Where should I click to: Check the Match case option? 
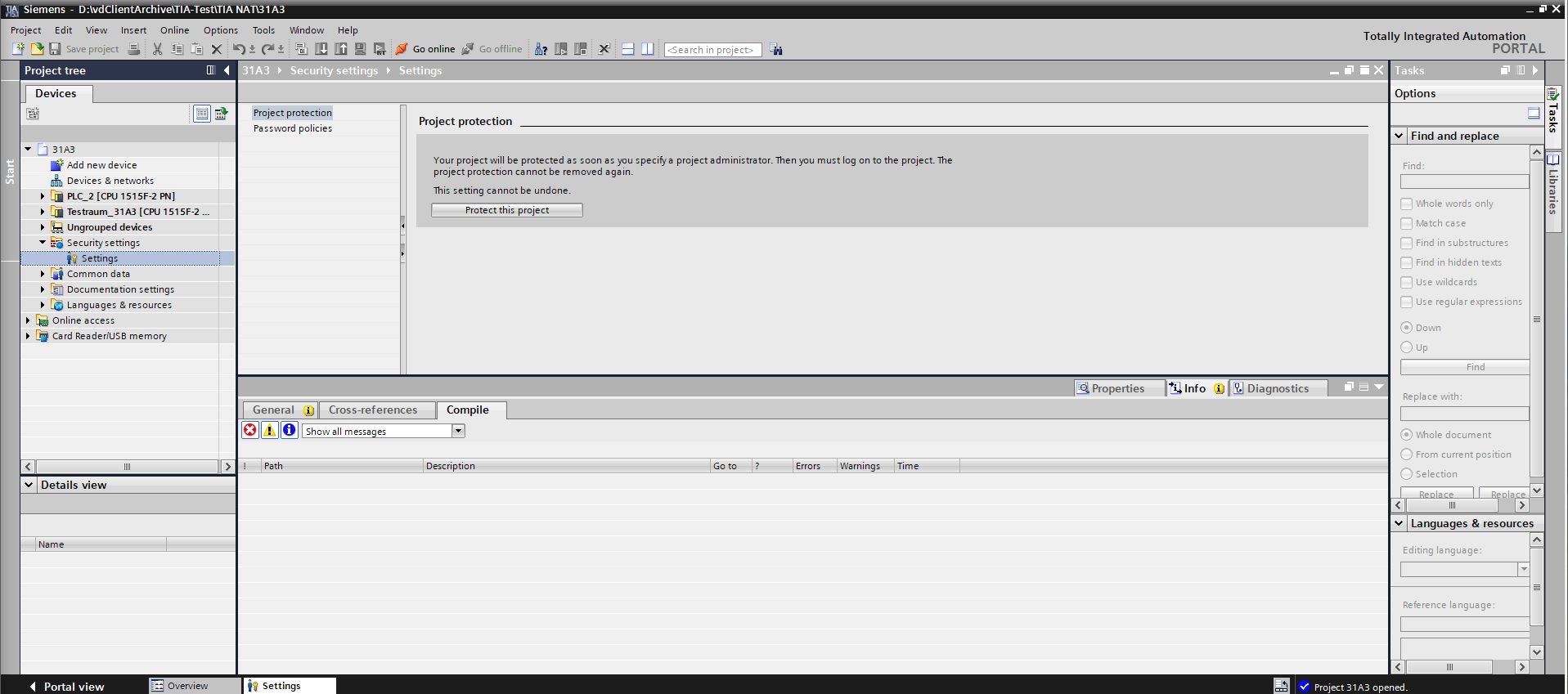tap(1407, 223)
